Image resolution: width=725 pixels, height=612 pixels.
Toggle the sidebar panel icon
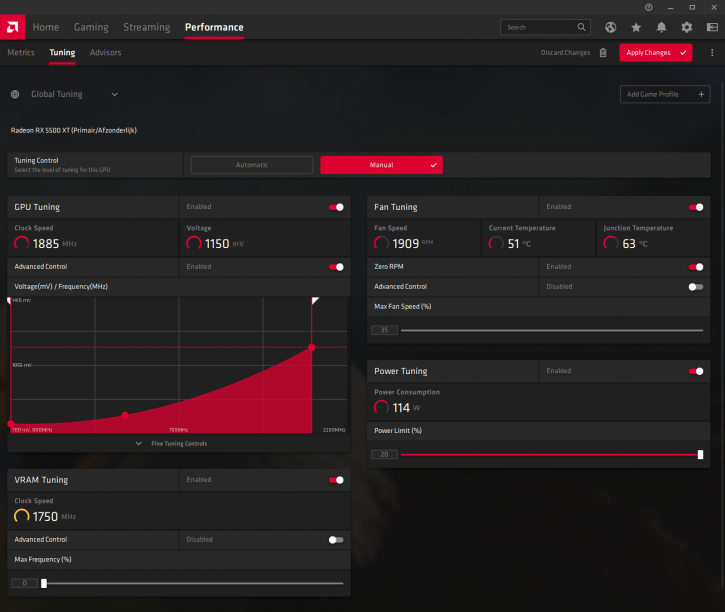(712, 27)
